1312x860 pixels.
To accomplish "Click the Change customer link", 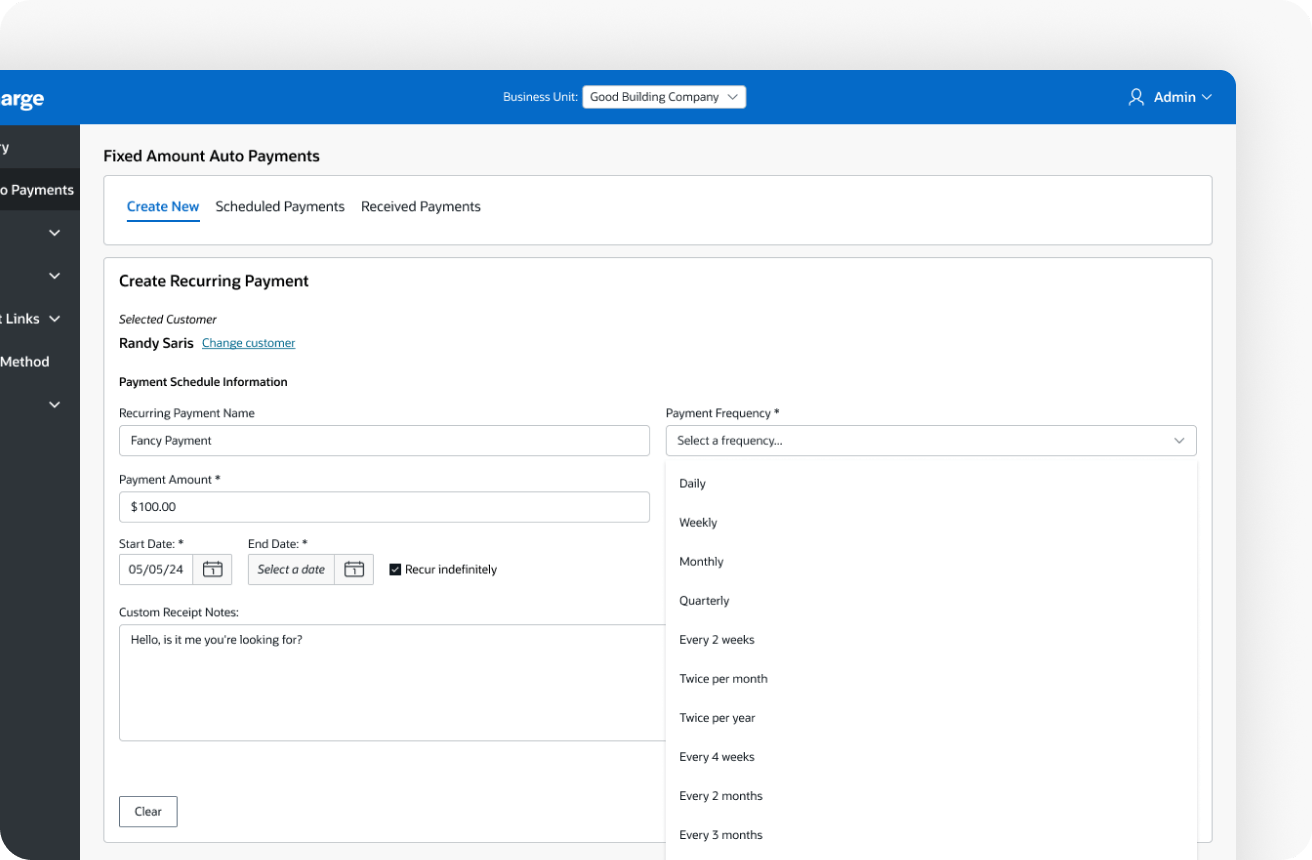I will (248, 343).
